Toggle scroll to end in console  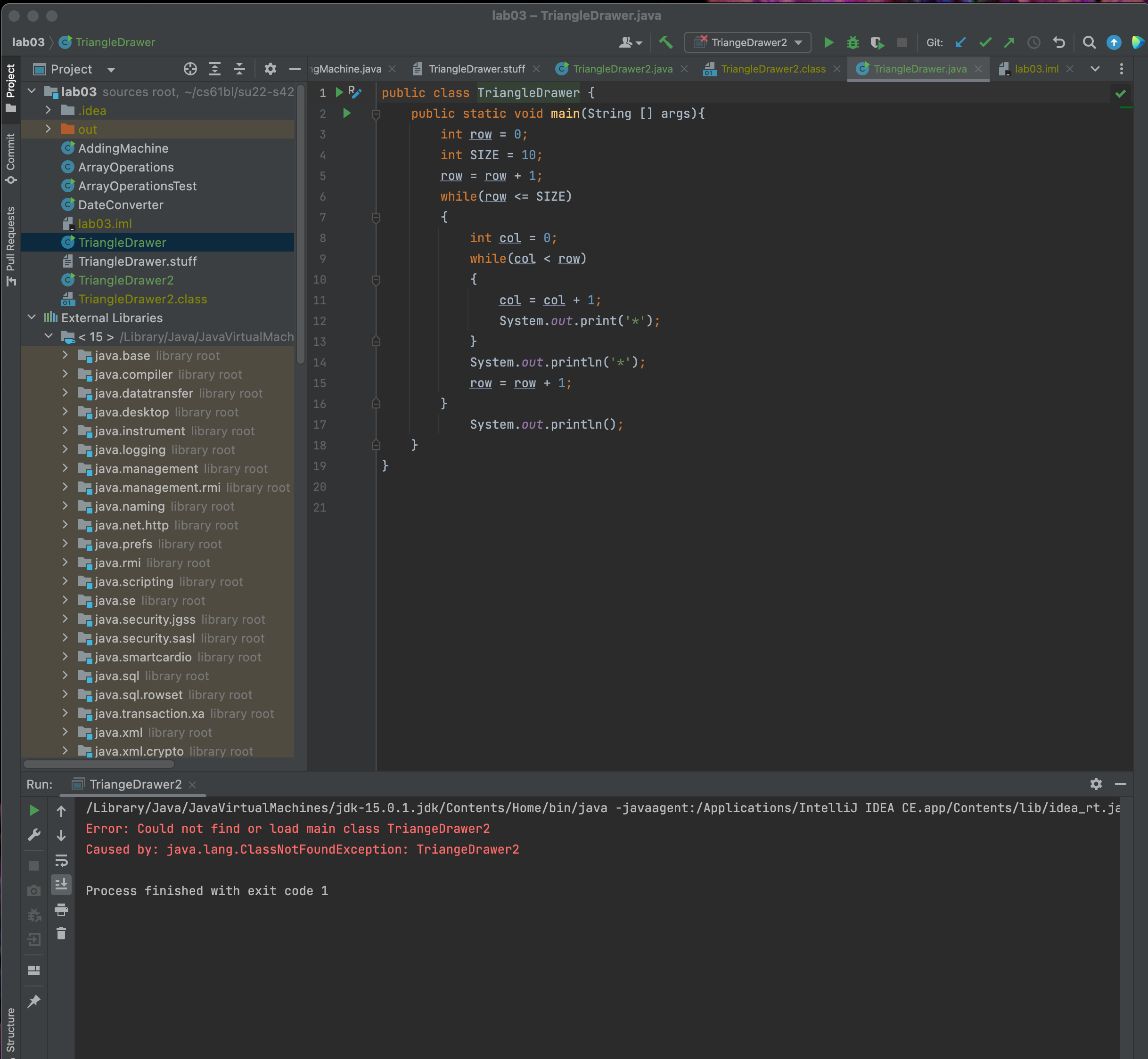(x=61, y=884)
